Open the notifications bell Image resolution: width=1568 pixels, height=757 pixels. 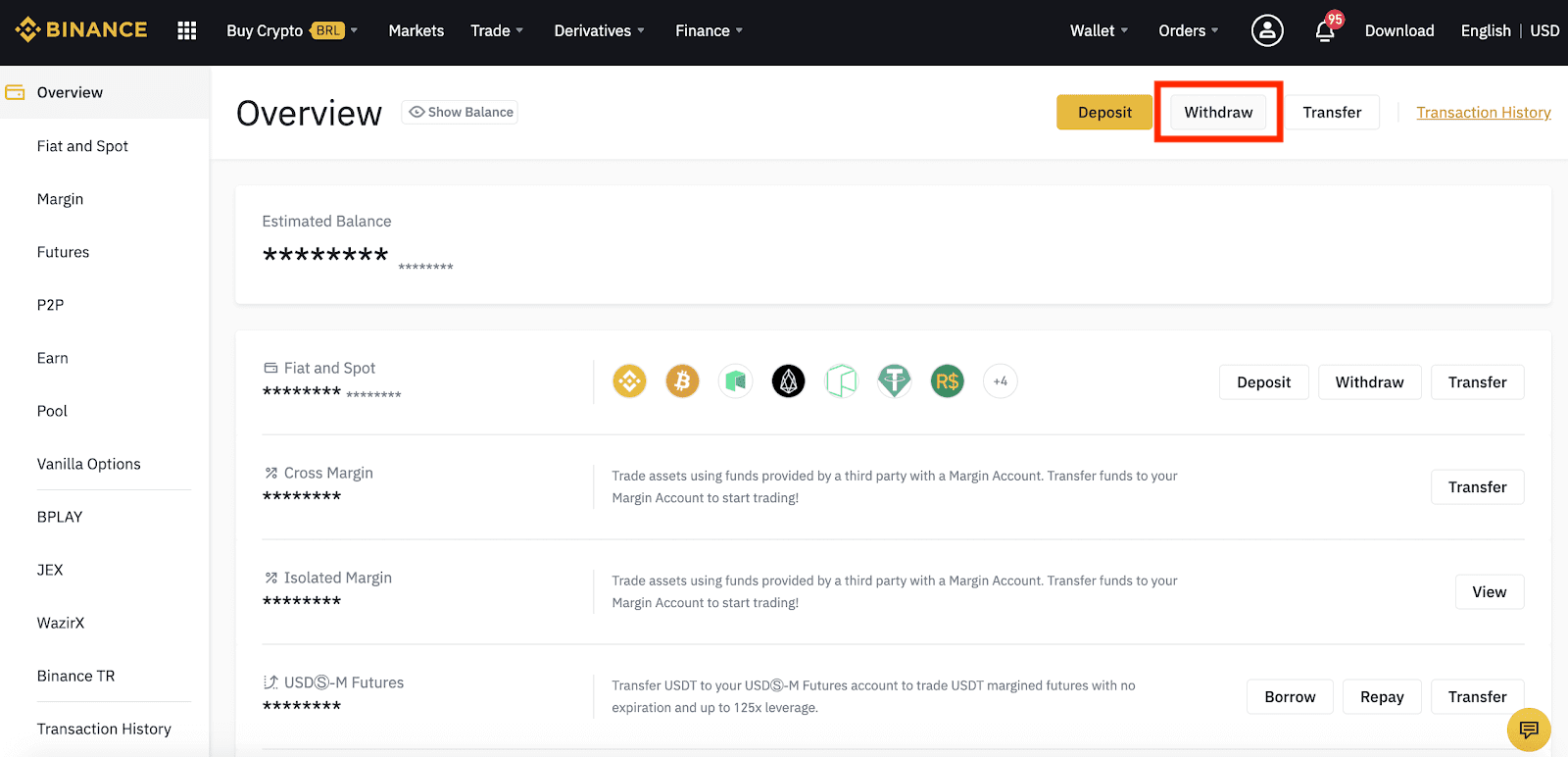(1325, 30)
